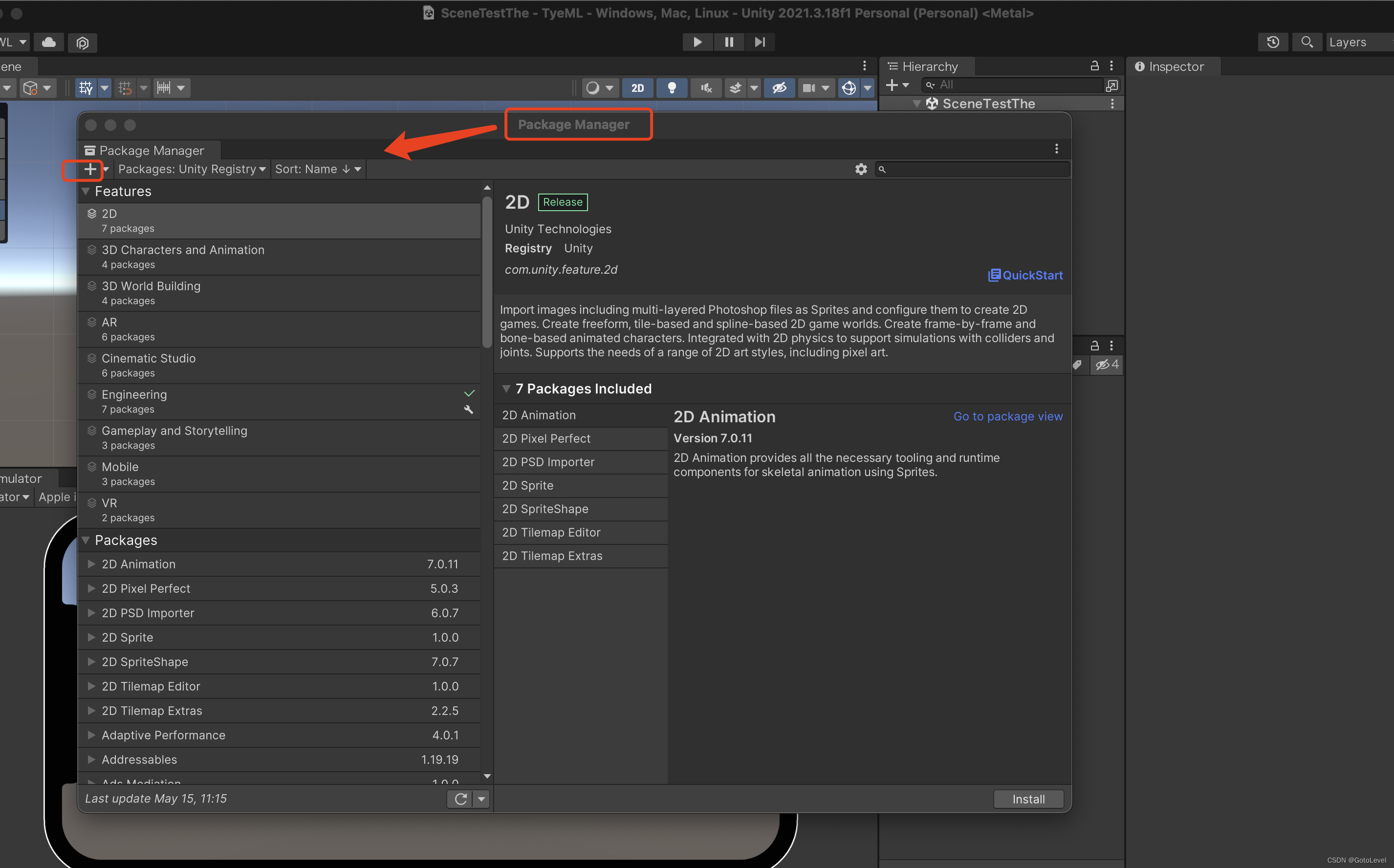
Task: Click the Pause playback button
Action: [729, 42]
